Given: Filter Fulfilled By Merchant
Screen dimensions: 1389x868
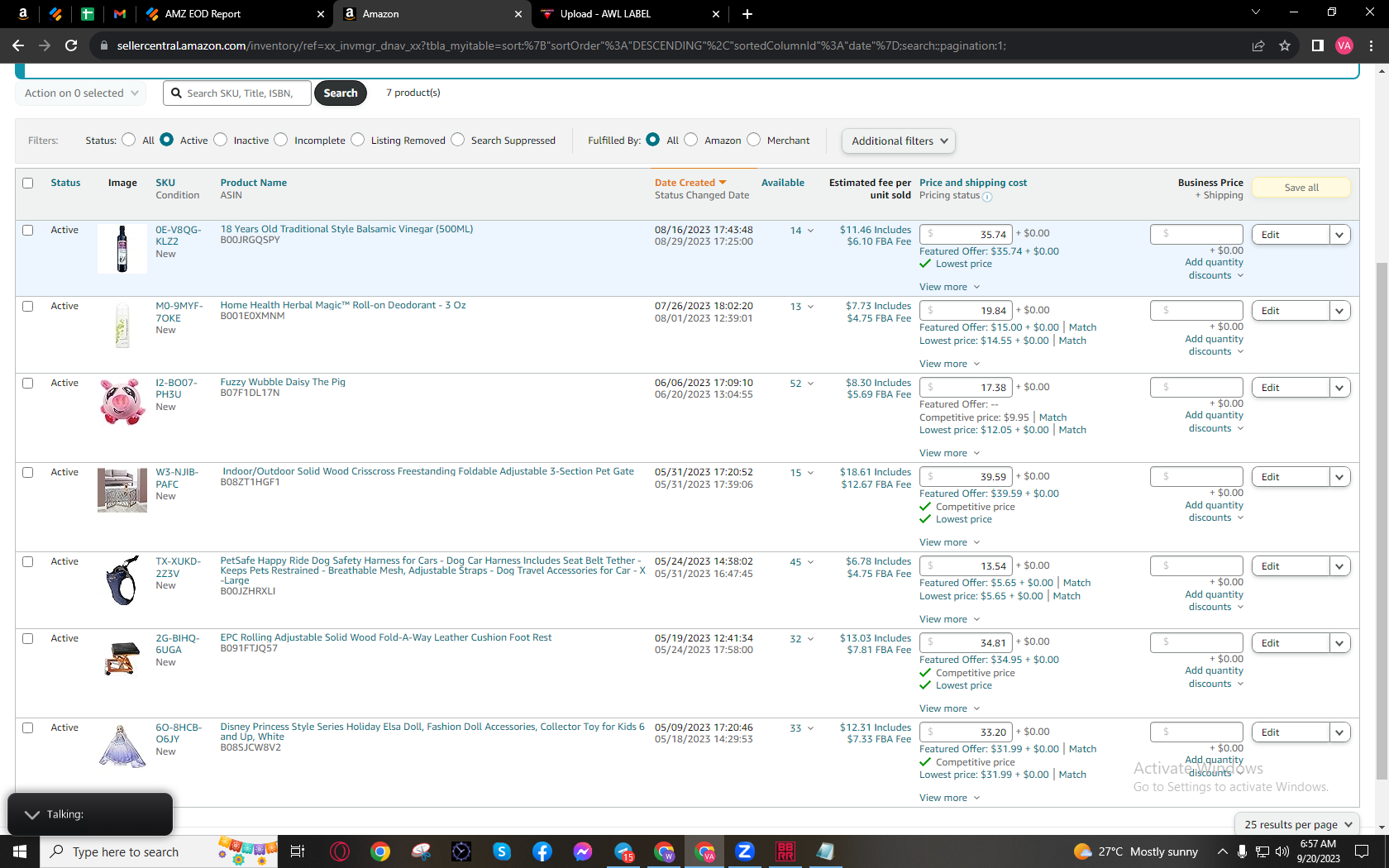Looking at the screenshot, I should click(x=754, y=140).
